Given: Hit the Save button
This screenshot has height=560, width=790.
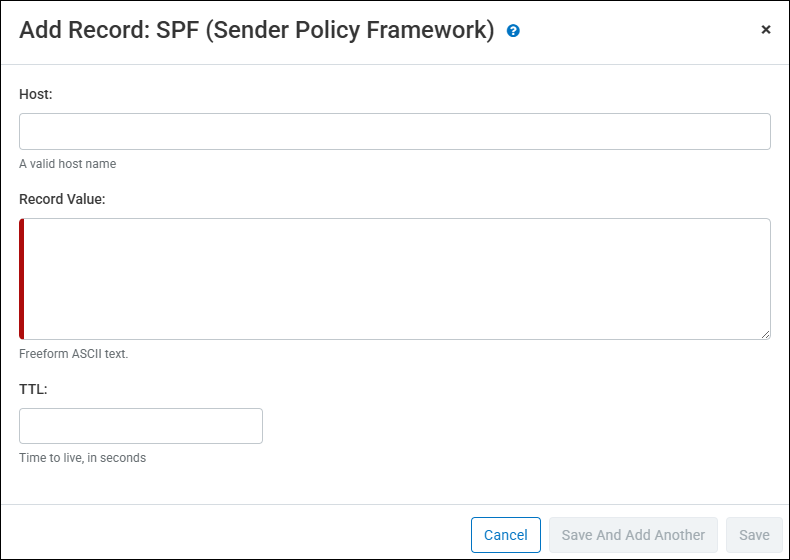Looking at the screenshot, I should coord(754,535).
